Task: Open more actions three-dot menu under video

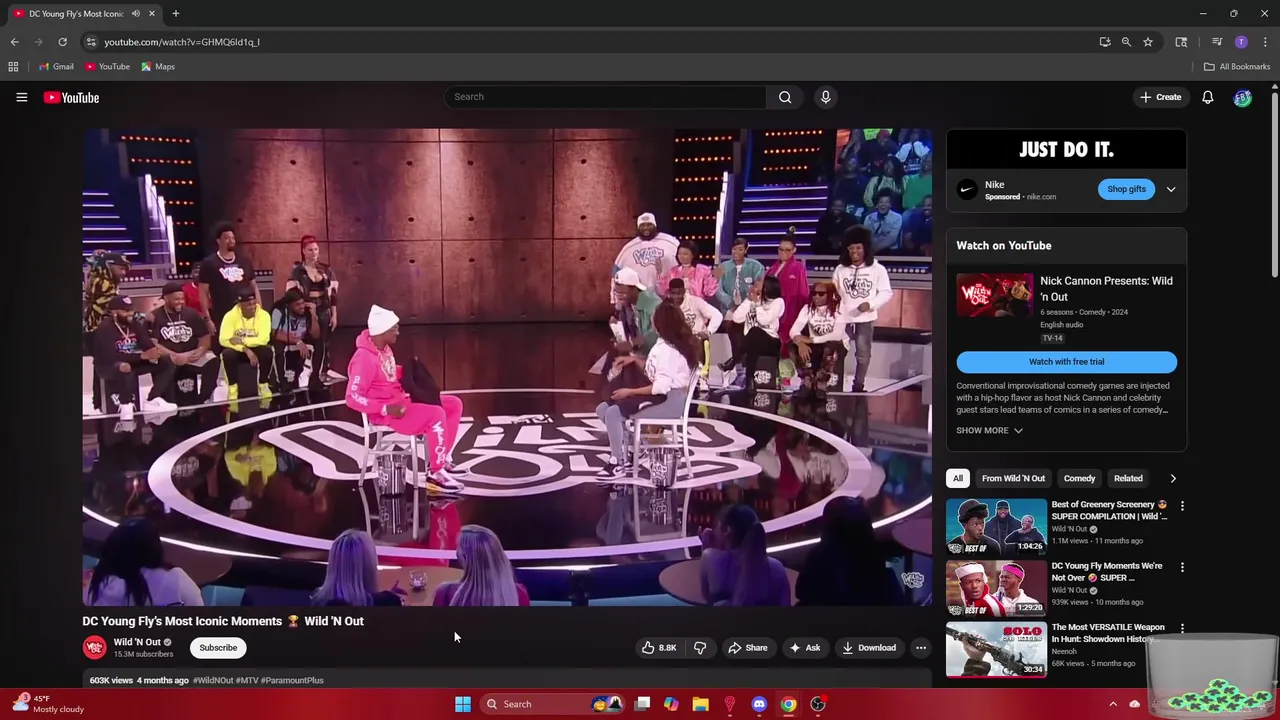Action: pos(921,648)
